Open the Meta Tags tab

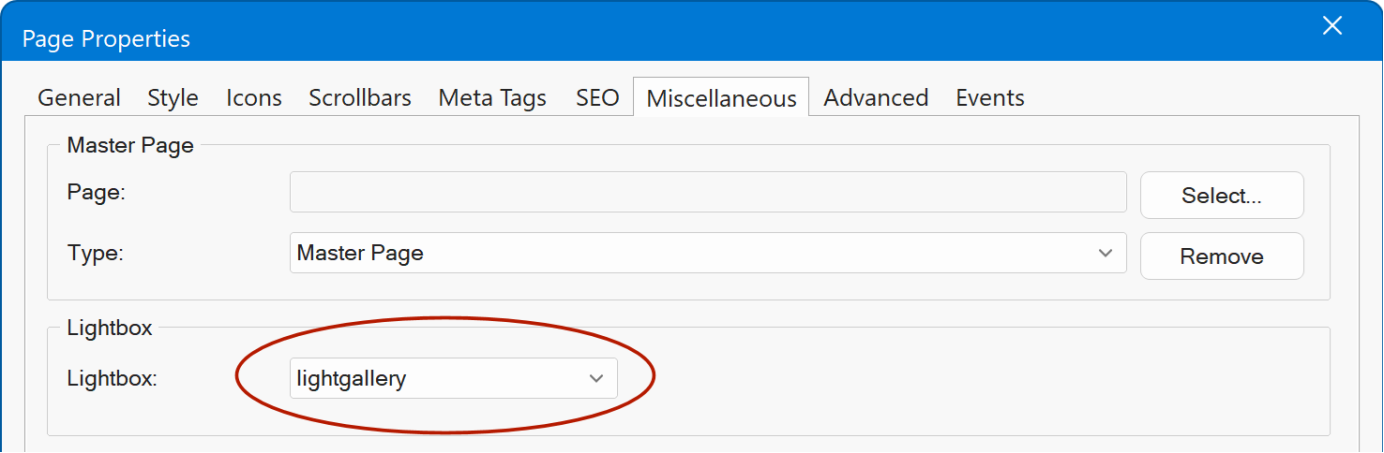(492, 98)
